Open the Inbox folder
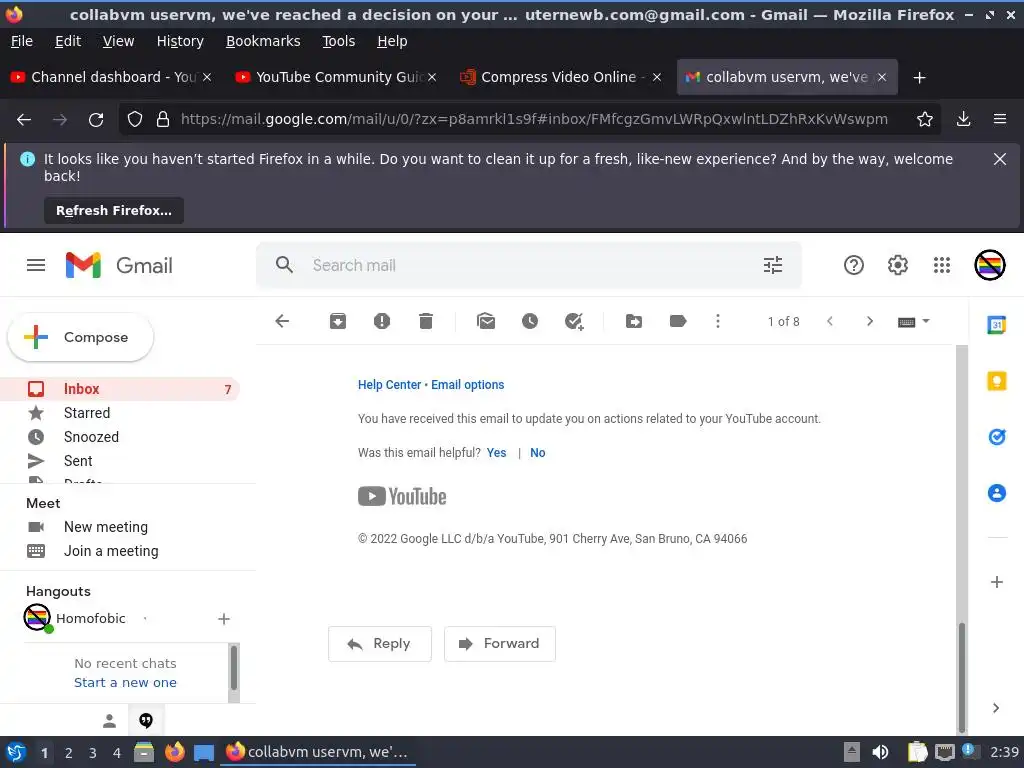This screenshot has height=768, width=1024. coord(121,389)
